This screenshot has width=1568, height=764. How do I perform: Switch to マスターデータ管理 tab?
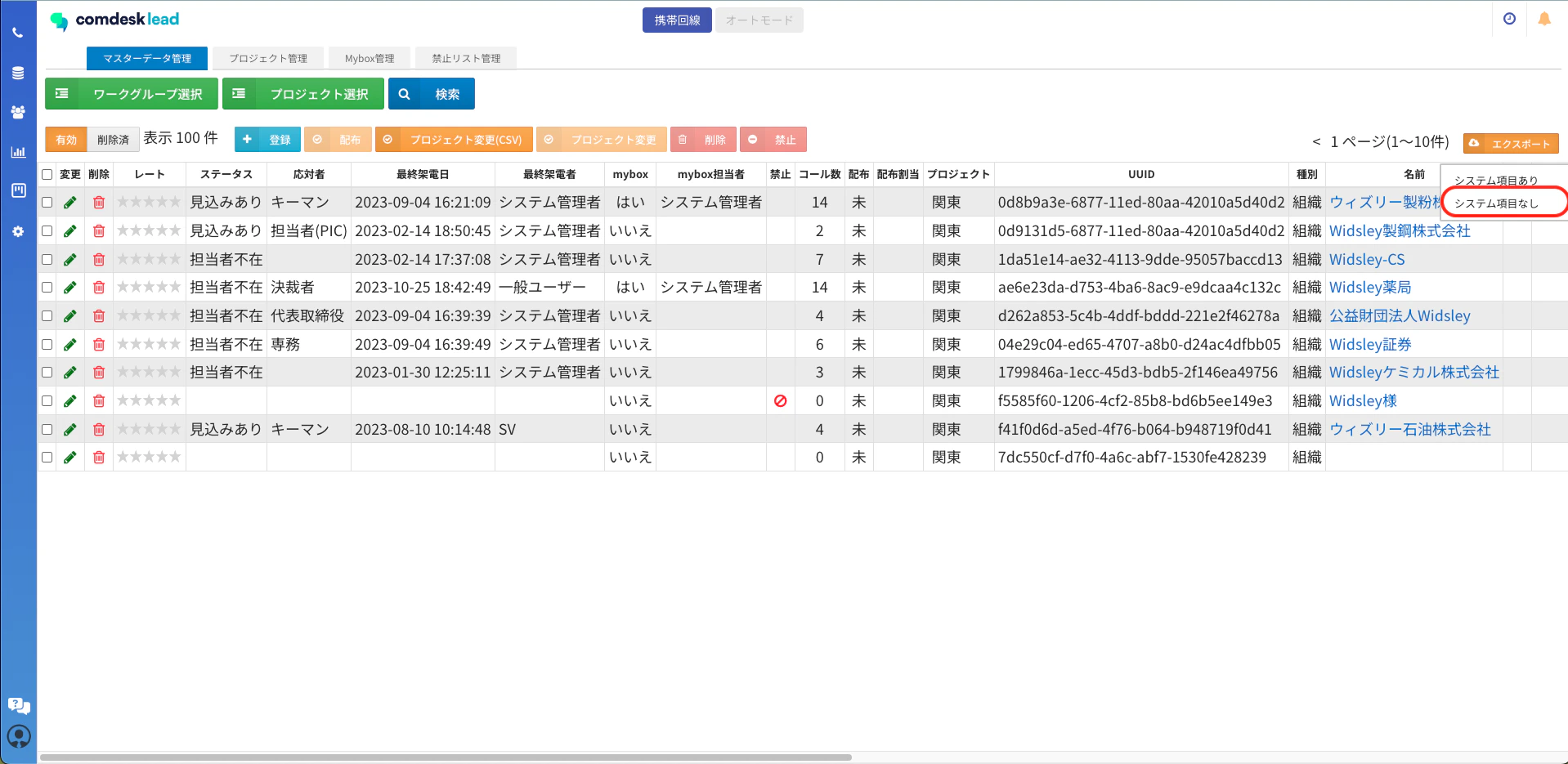[x=147, y=59]
